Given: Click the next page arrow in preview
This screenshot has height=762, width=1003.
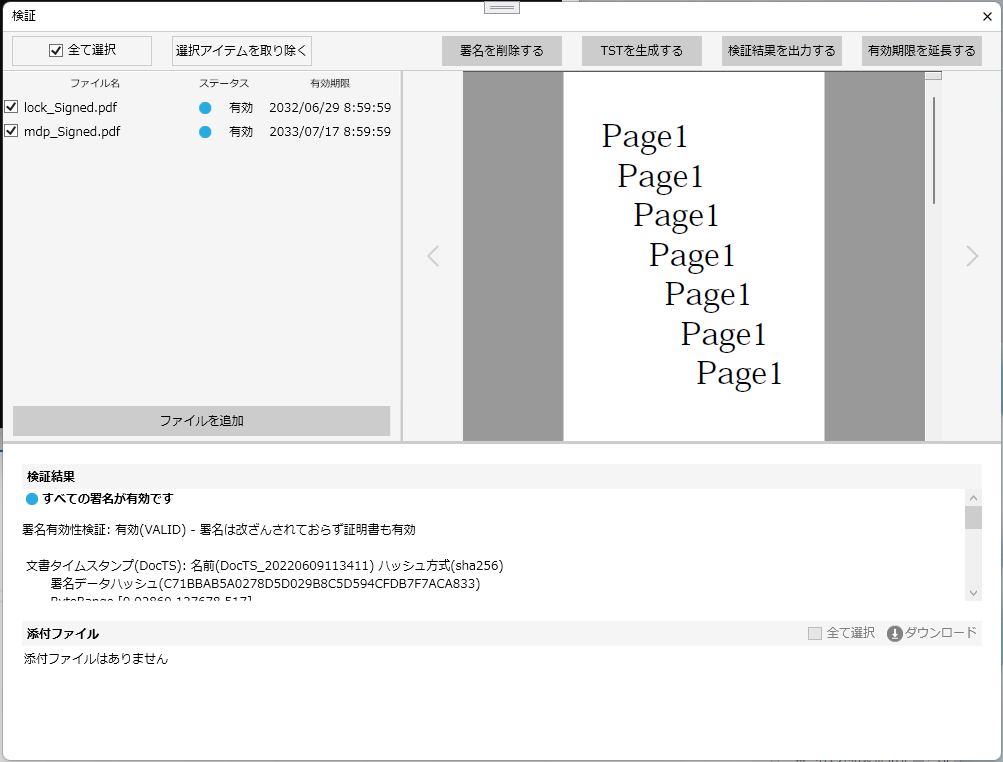Looking at the screenshot, I should 972,256.
